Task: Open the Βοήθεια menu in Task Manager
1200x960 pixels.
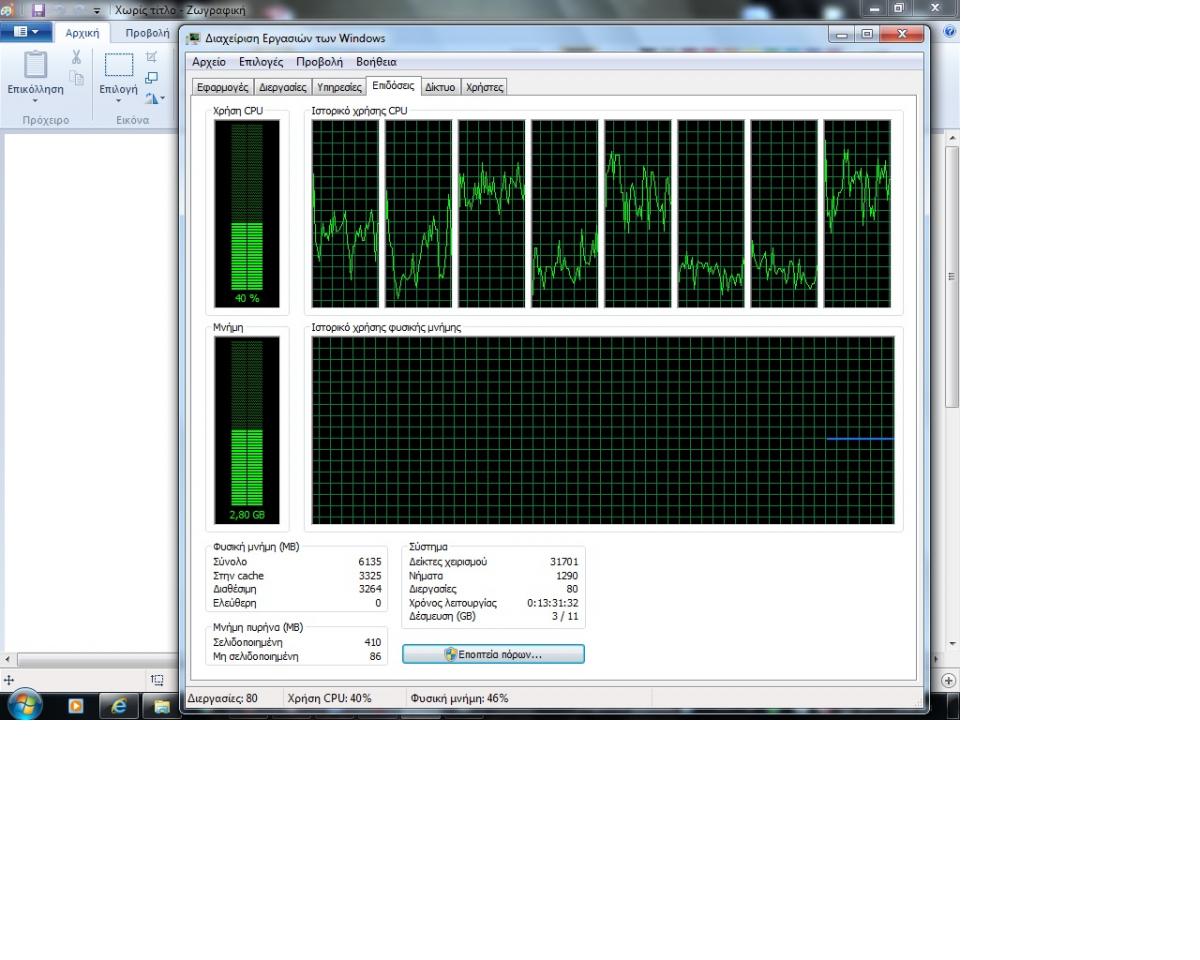Action: coord(376,62)
